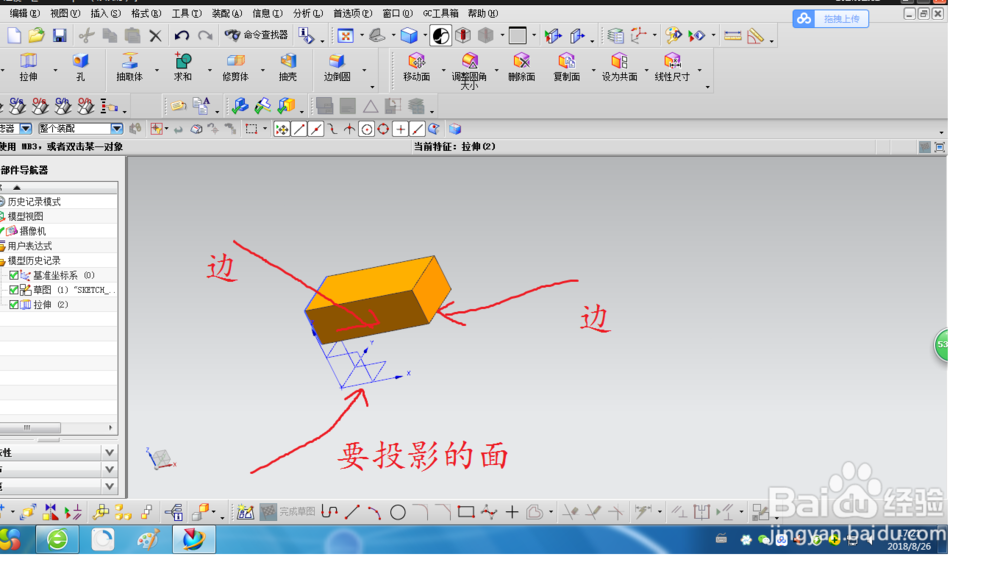1000x568 pixels.
Task: Toggle the snap intersection plus icon
Action: (400, 129)
